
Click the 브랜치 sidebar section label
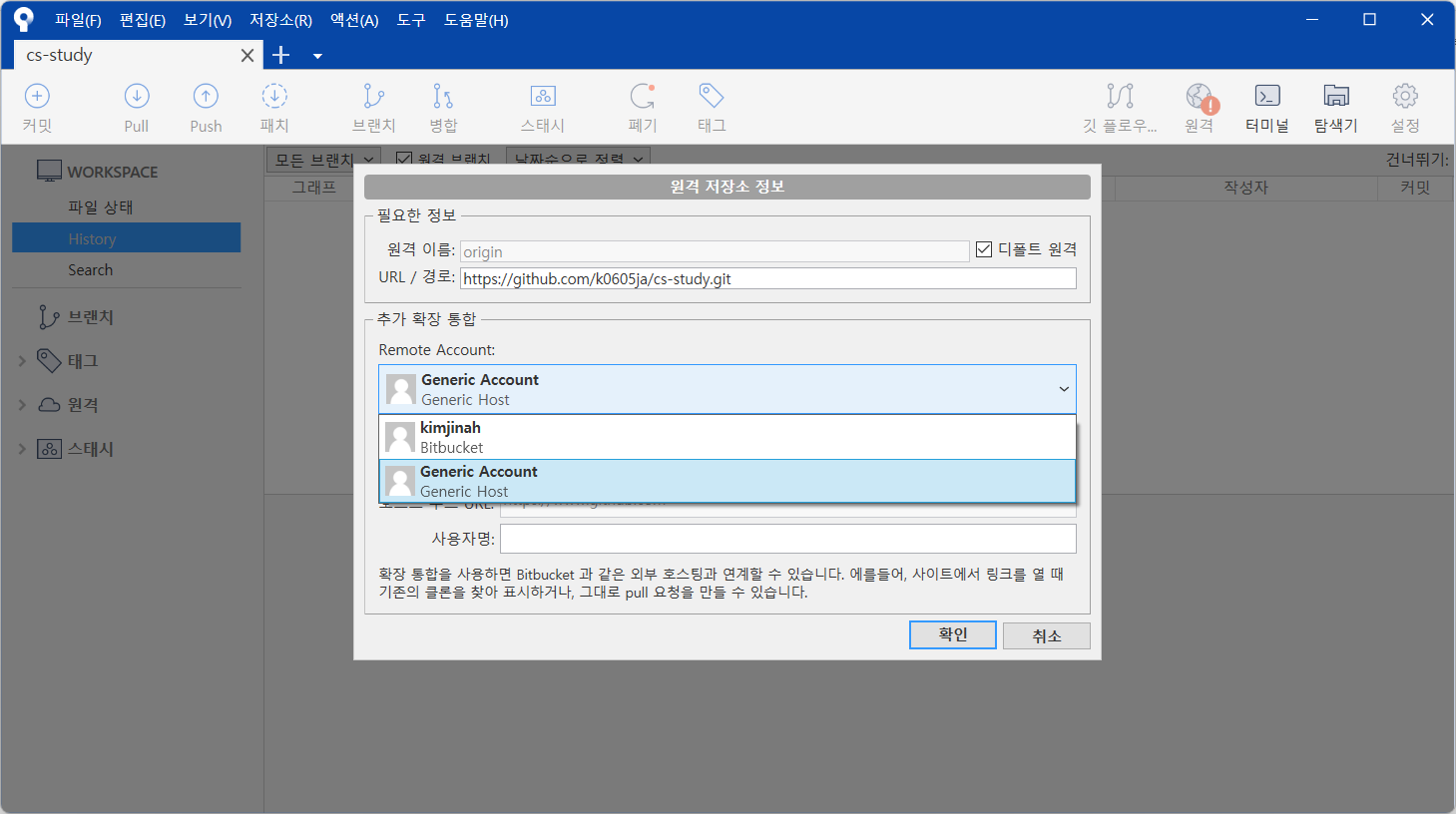coord(91,317)
